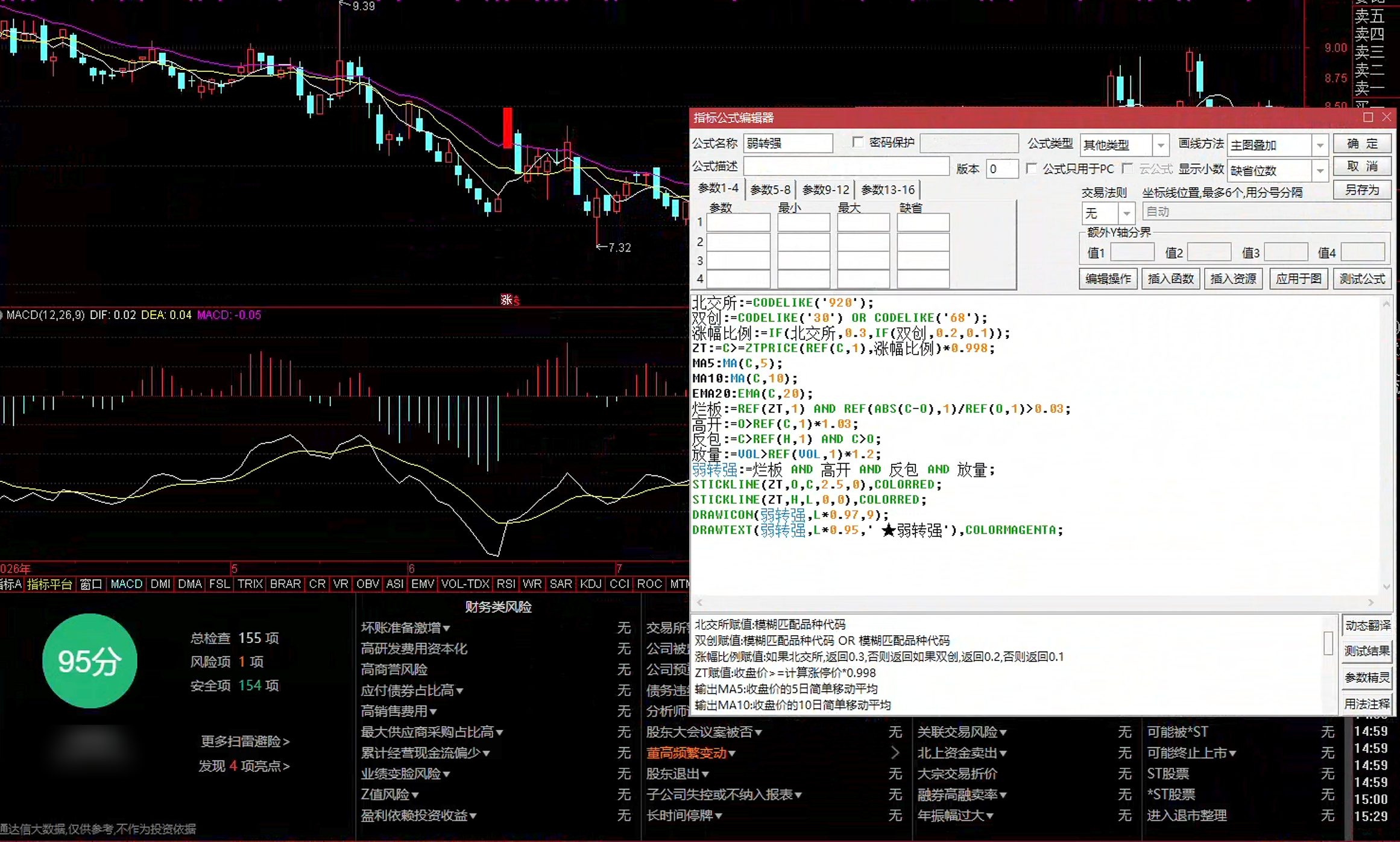
Task: Select the RSI indicator tab
Action: (x=506, y=584)
